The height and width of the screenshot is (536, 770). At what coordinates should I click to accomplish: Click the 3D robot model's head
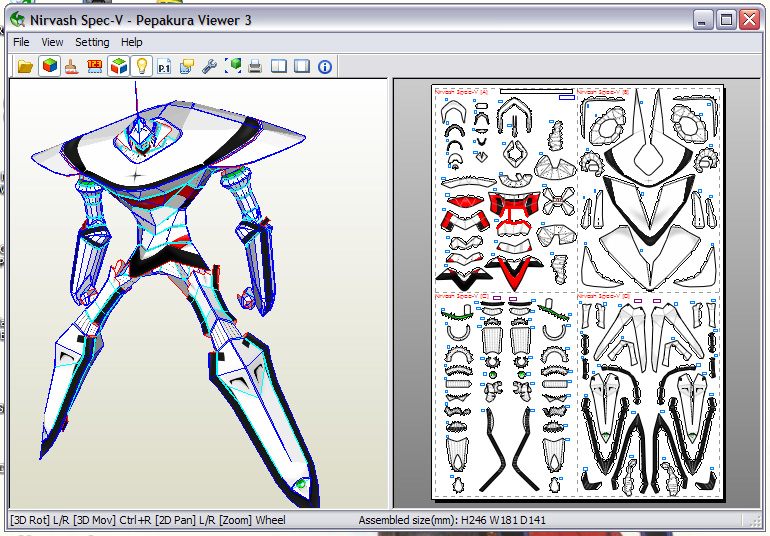click(x=142, y=135)
